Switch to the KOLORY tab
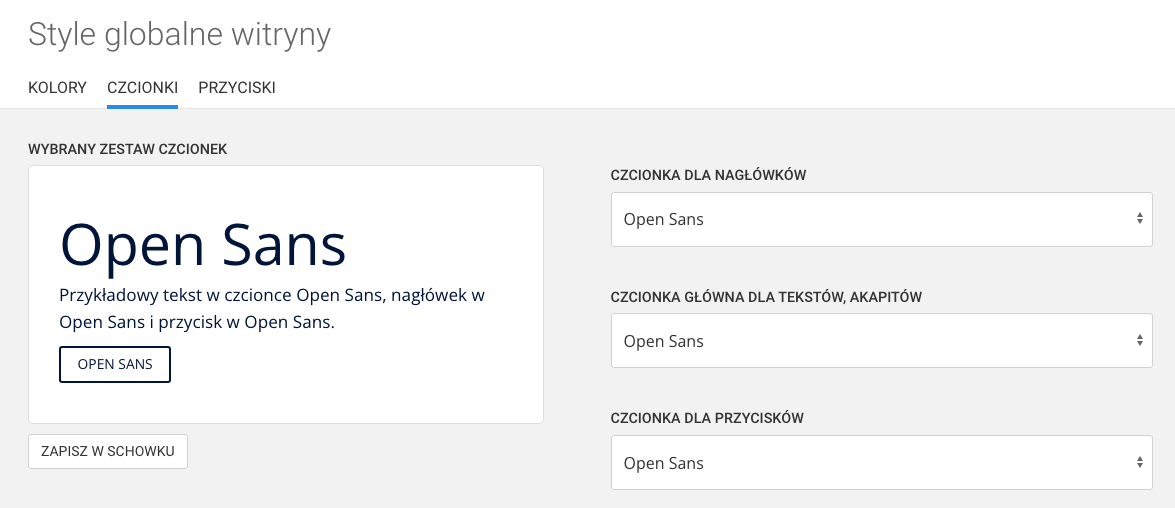This screenshot has height=508, width=1175. [x=57, y=88]
